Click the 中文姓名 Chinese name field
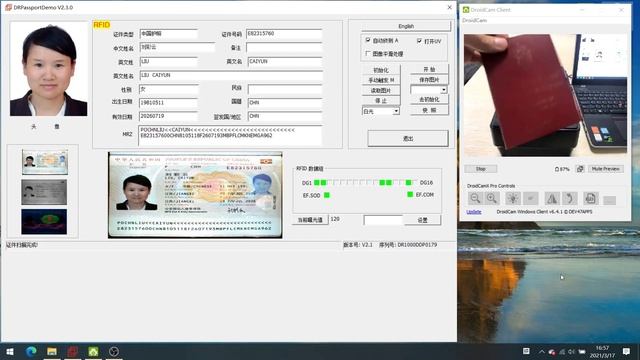The width and height of the screenshot is (640, 360). point(177,47)
